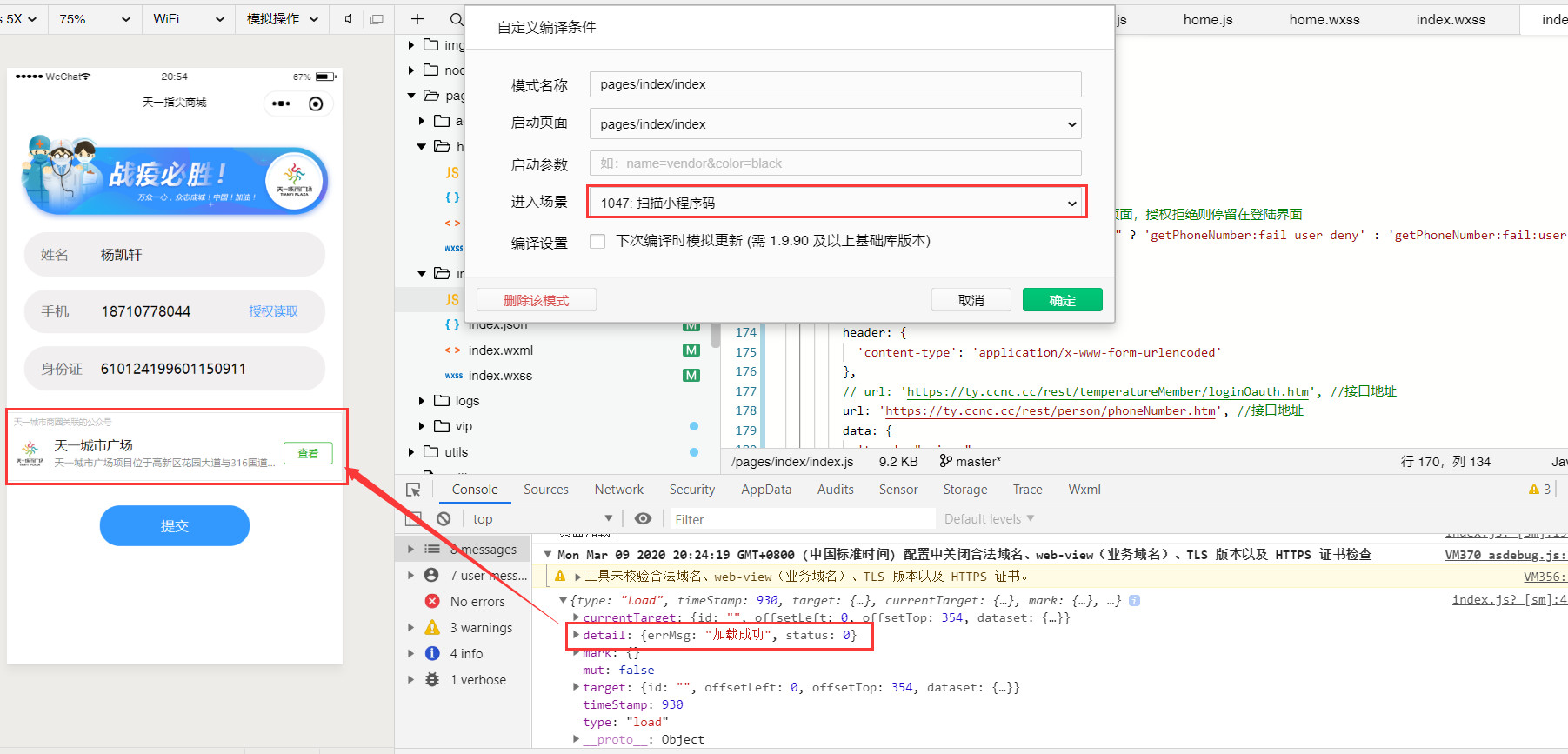
Task: Select the red error icon for No errors
Action: 432,601
